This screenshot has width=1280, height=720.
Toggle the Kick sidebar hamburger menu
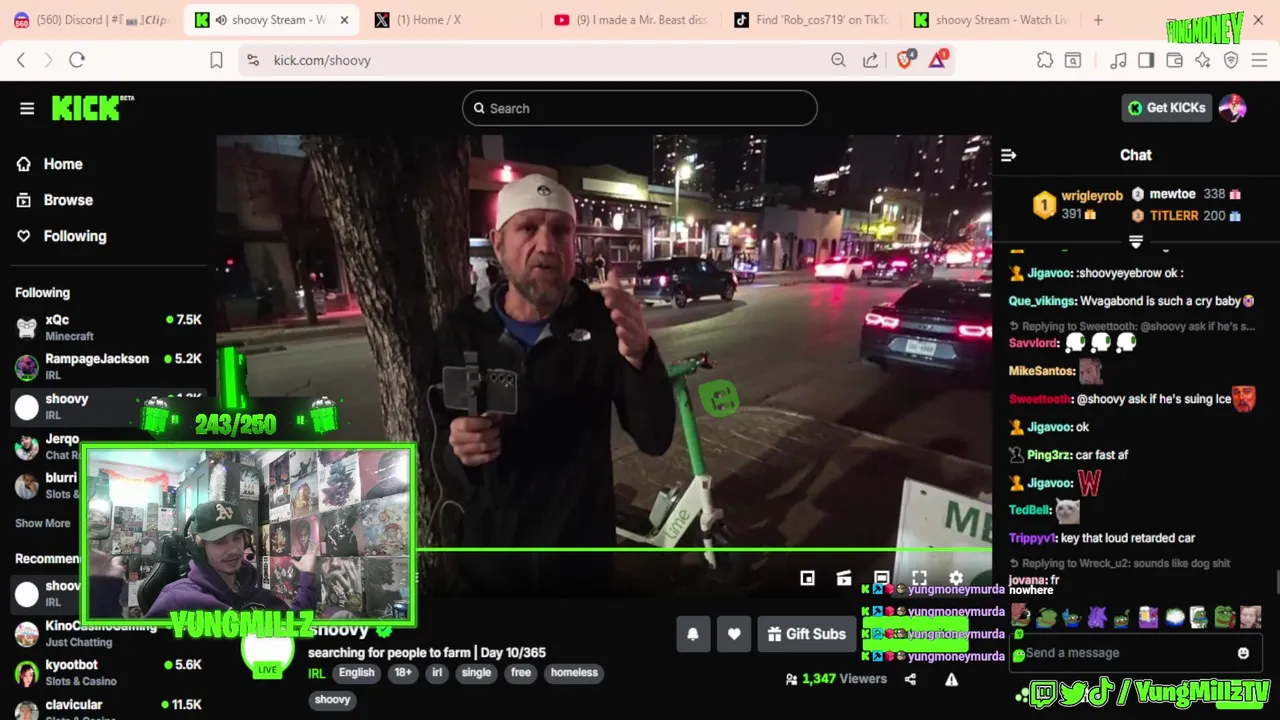coord(27,108)
